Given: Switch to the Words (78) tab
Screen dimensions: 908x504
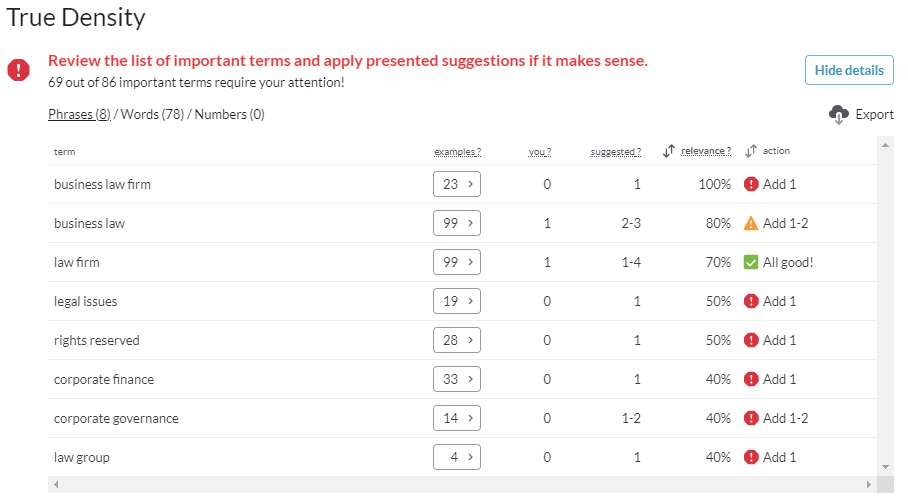Looking at the screenshot, I should tap(152, 115).
